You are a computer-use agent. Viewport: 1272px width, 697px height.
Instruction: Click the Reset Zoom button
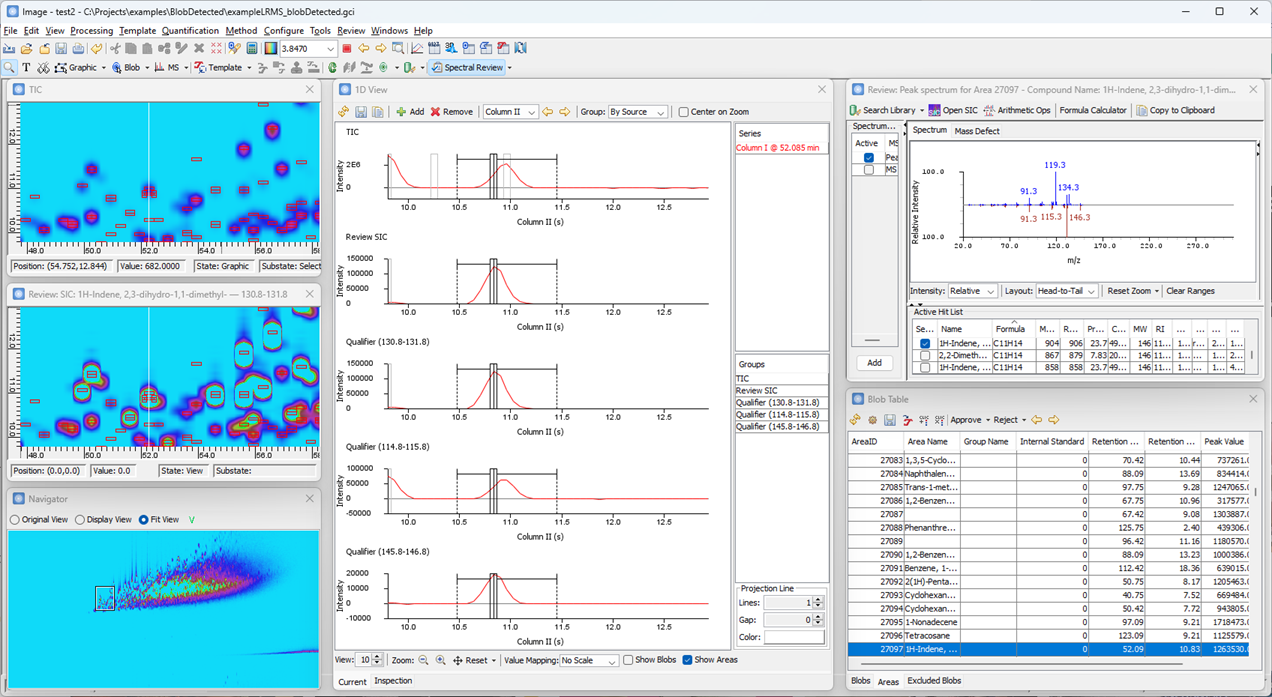coord(1131,291)
